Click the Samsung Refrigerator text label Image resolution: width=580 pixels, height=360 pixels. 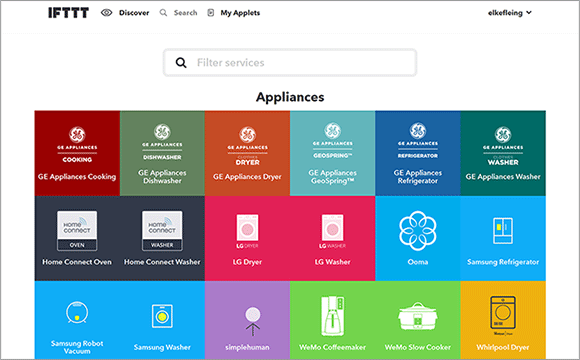(503, 262)
